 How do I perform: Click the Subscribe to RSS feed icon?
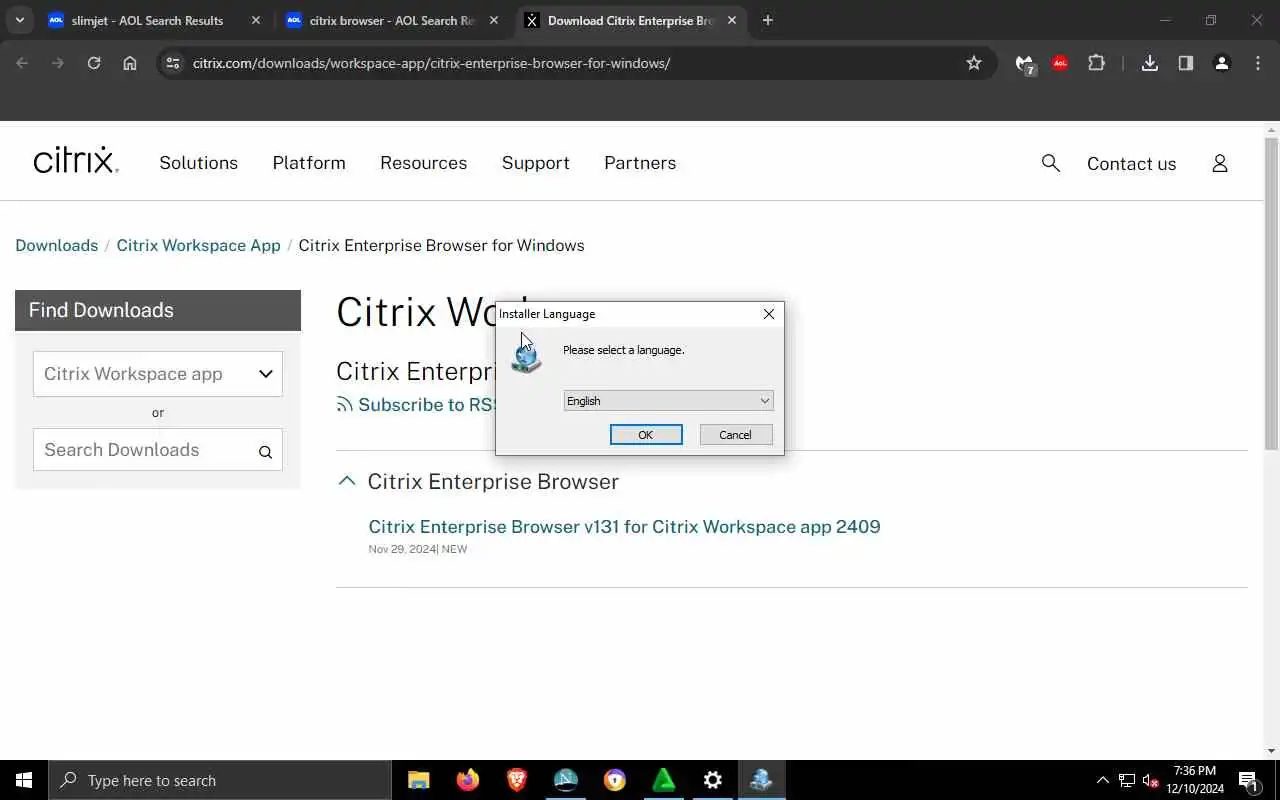point(345,404)
